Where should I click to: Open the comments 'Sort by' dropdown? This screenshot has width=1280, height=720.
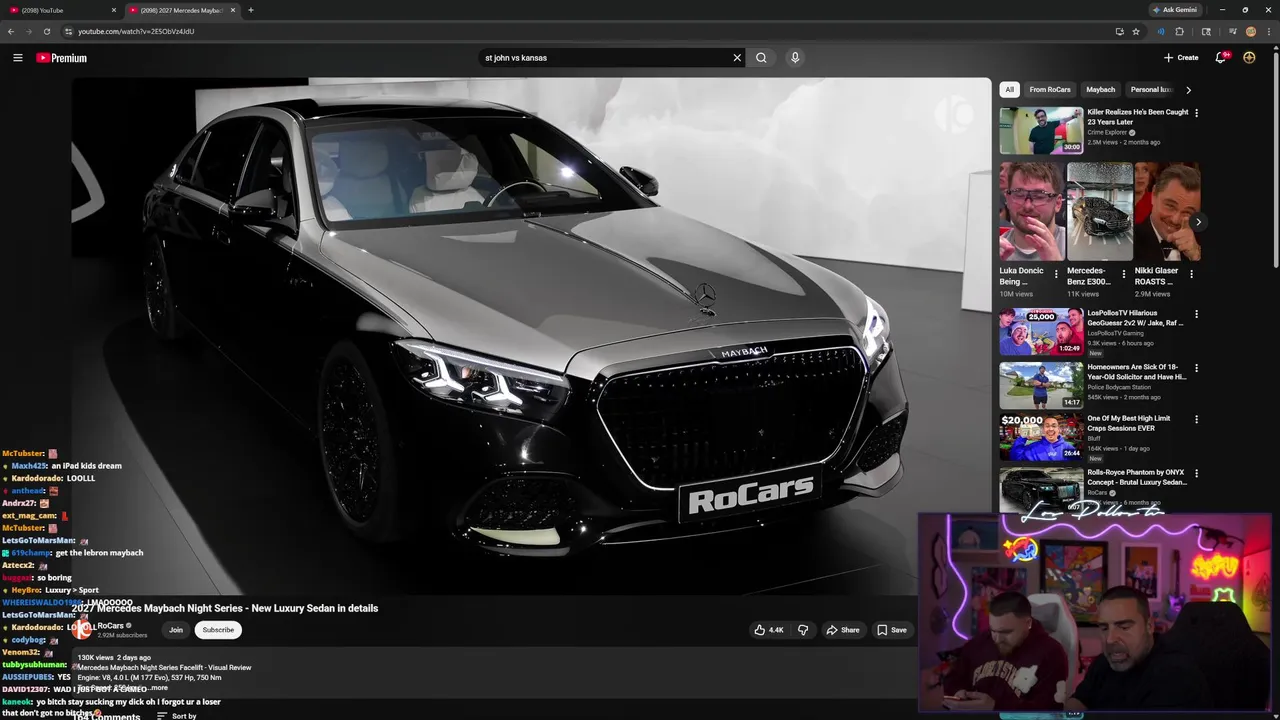[x=177, y=716]
